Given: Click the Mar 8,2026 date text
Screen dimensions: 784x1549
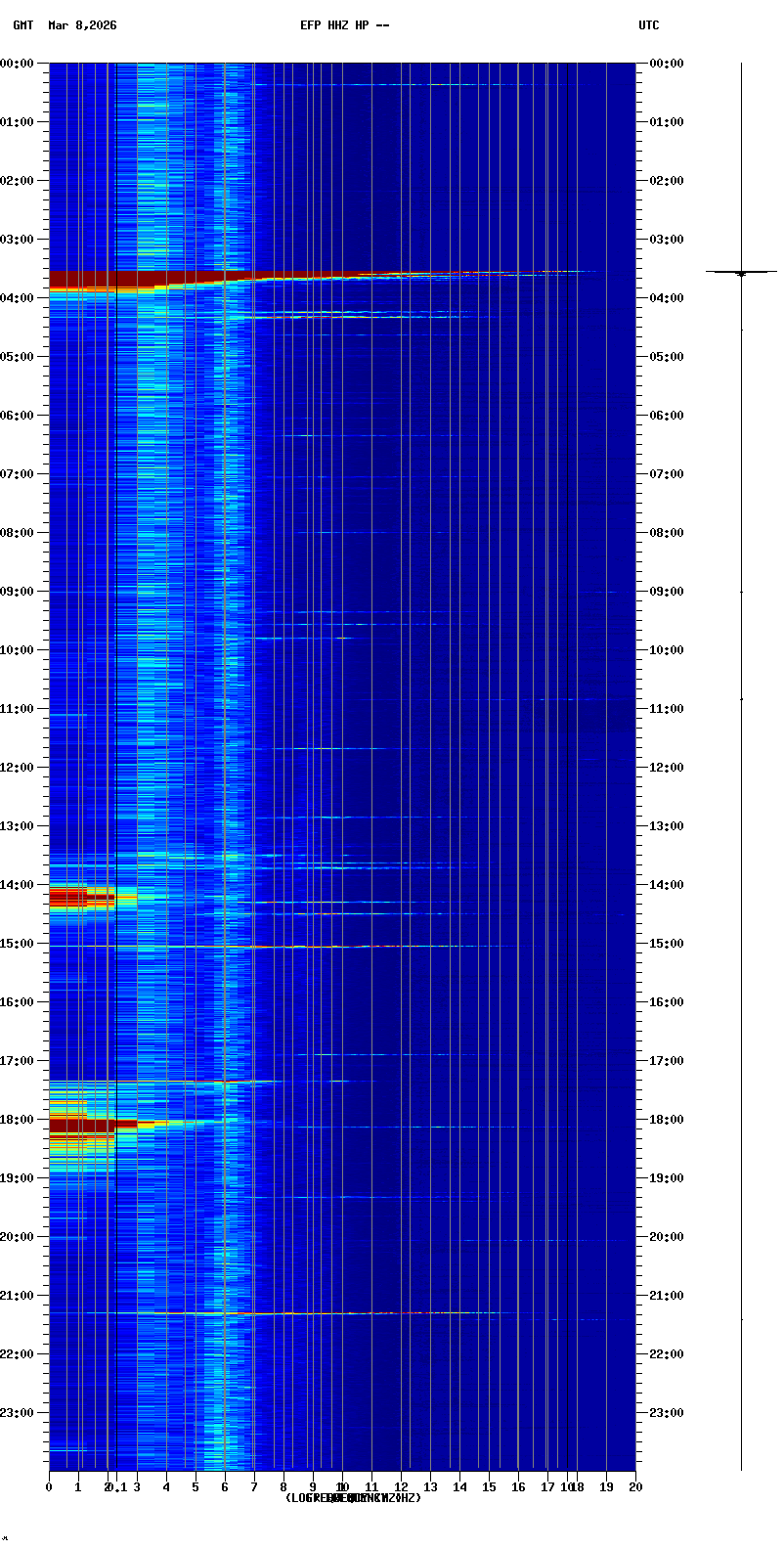Looking at the screenshot, I should (x=82, y=25).
